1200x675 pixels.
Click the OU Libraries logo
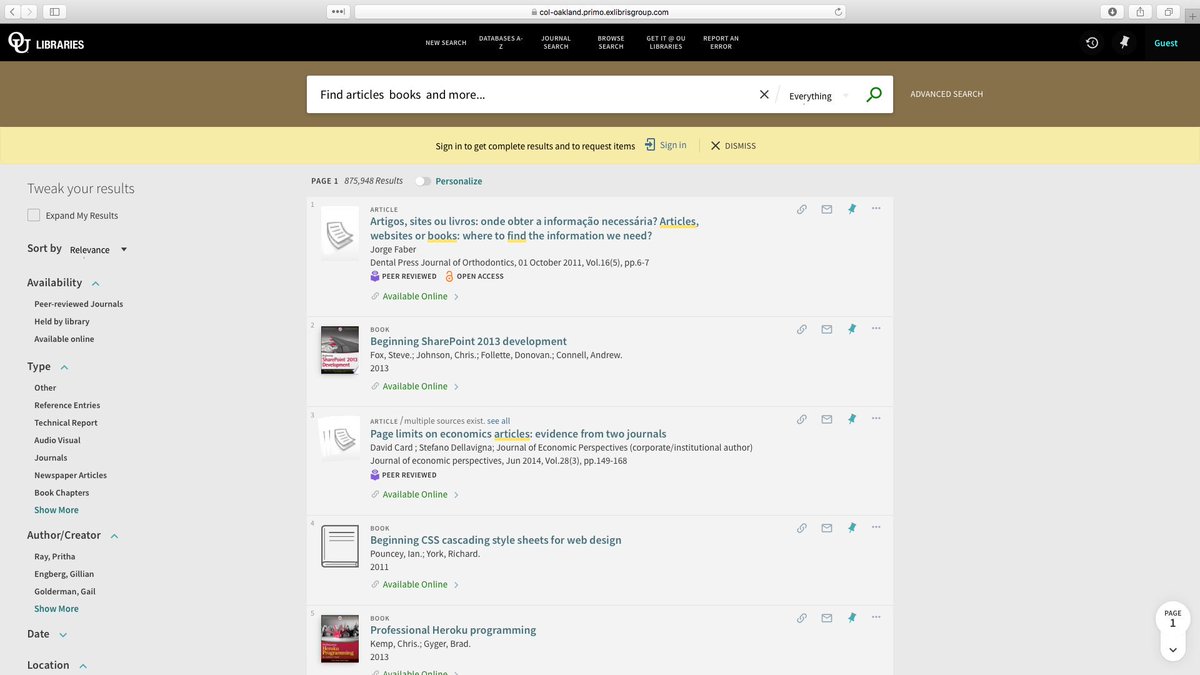tap(46, 43)
